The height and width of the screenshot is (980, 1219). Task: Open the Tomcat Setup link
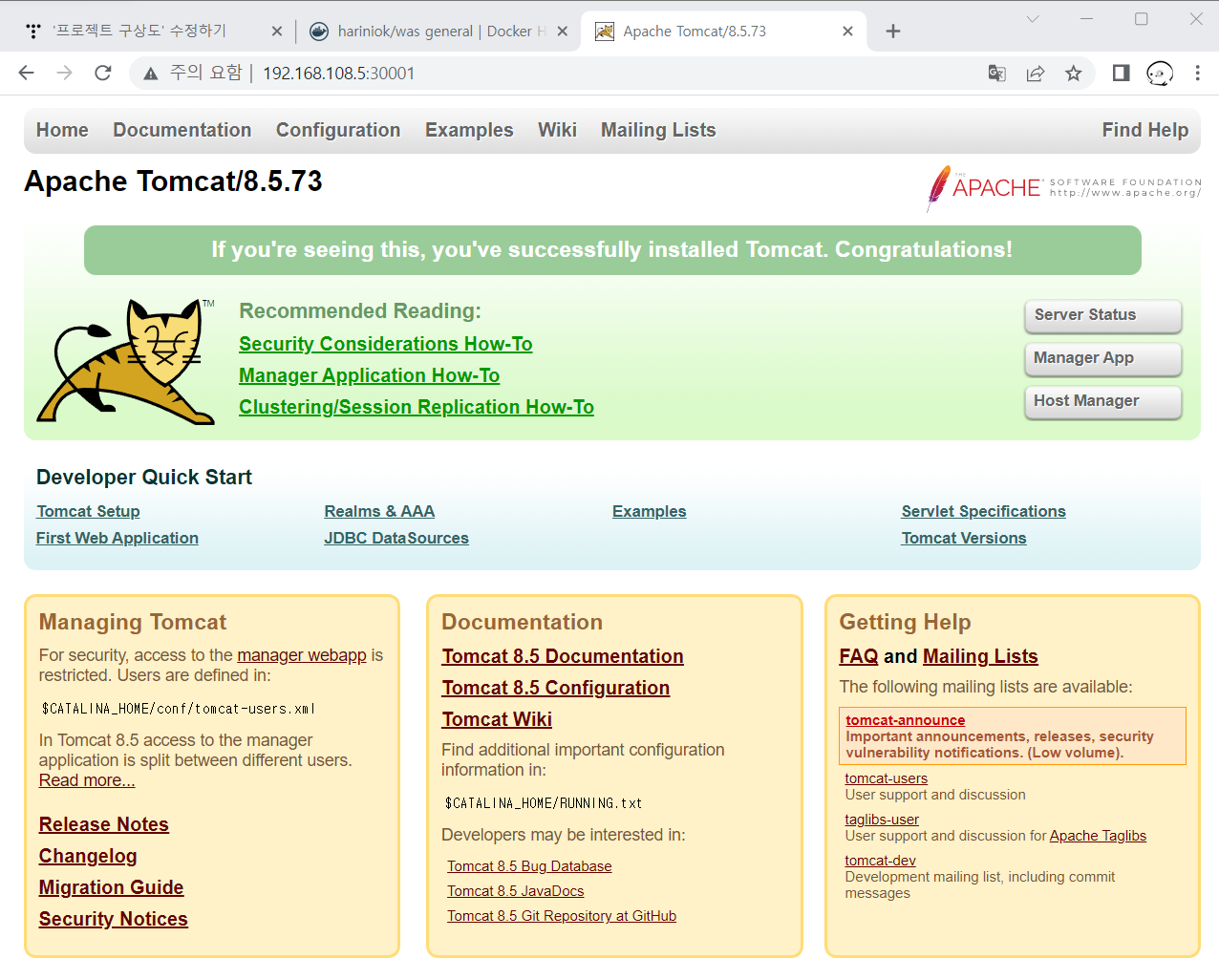88,511
